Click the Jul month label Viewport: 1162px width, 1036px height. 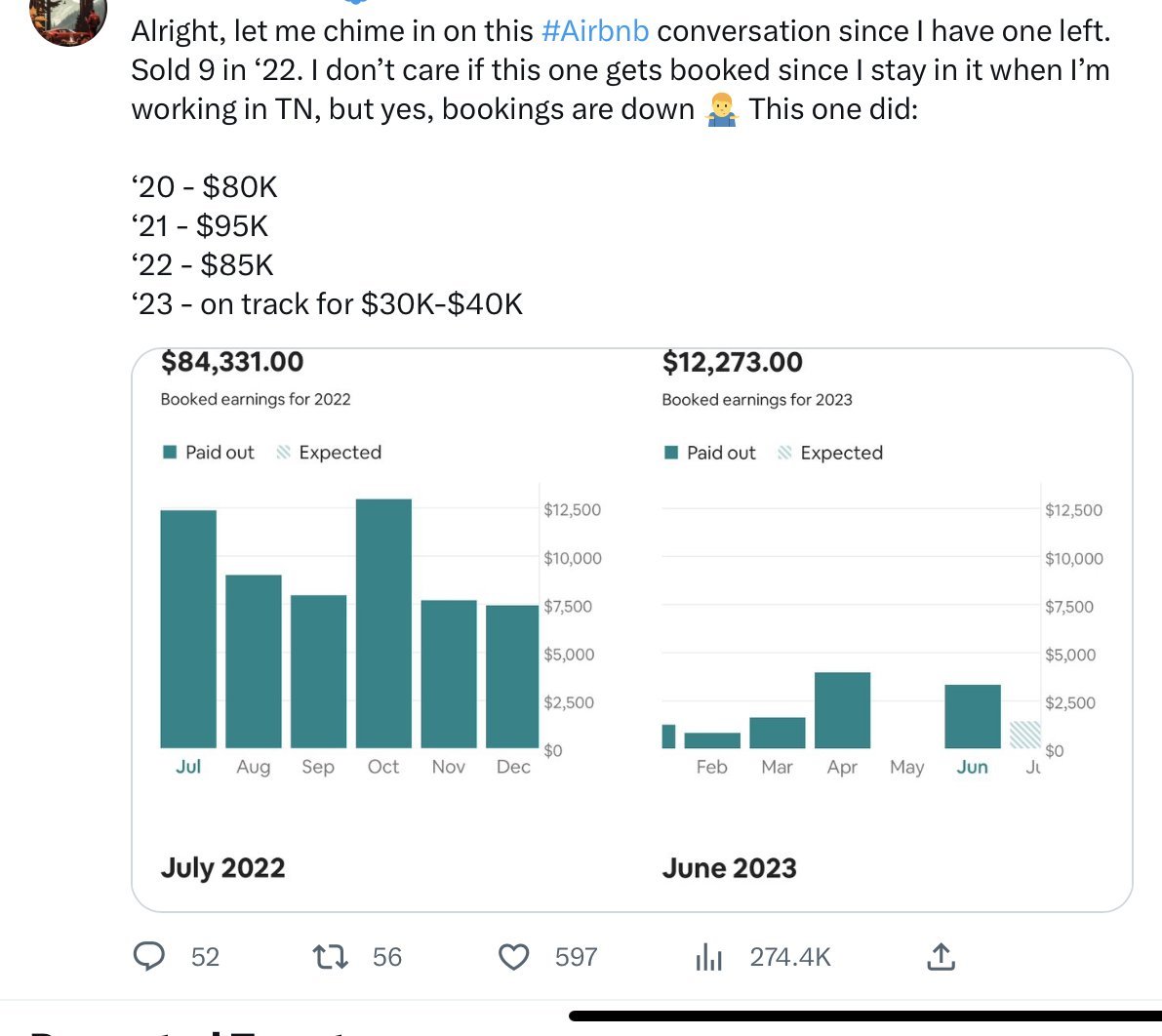188,767
